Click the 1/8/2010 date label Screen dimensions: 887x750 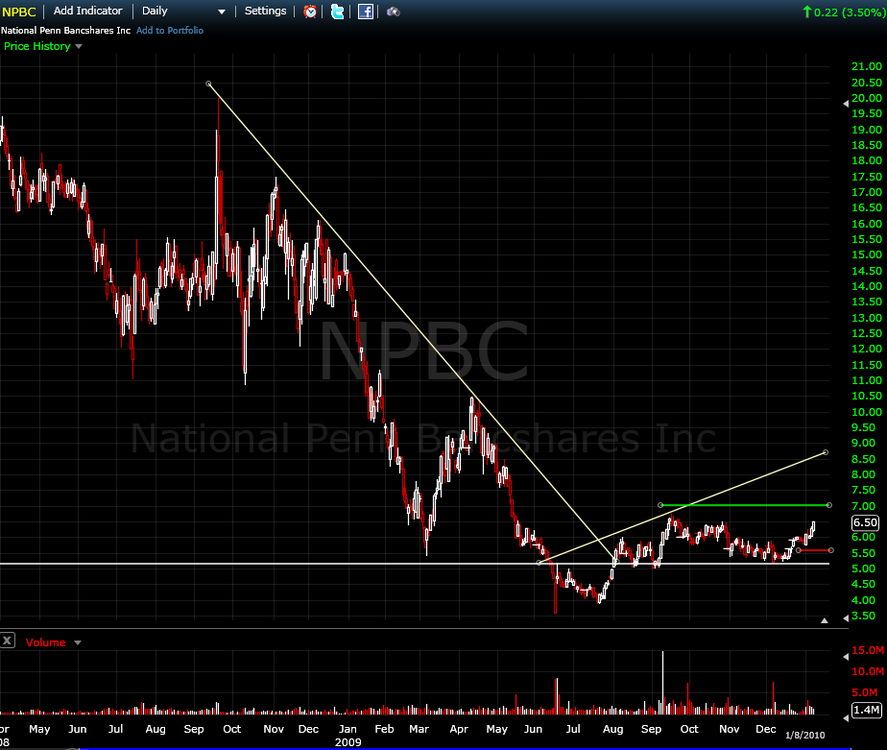click(x=805, y=735)
